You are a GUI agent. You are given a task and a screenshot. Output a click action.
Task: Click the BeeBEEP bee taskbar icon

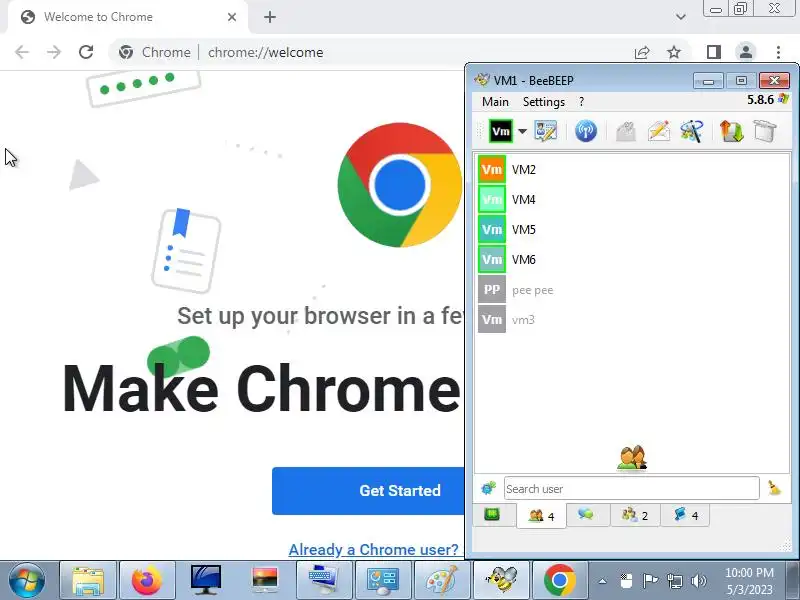[x=501, y=580]
